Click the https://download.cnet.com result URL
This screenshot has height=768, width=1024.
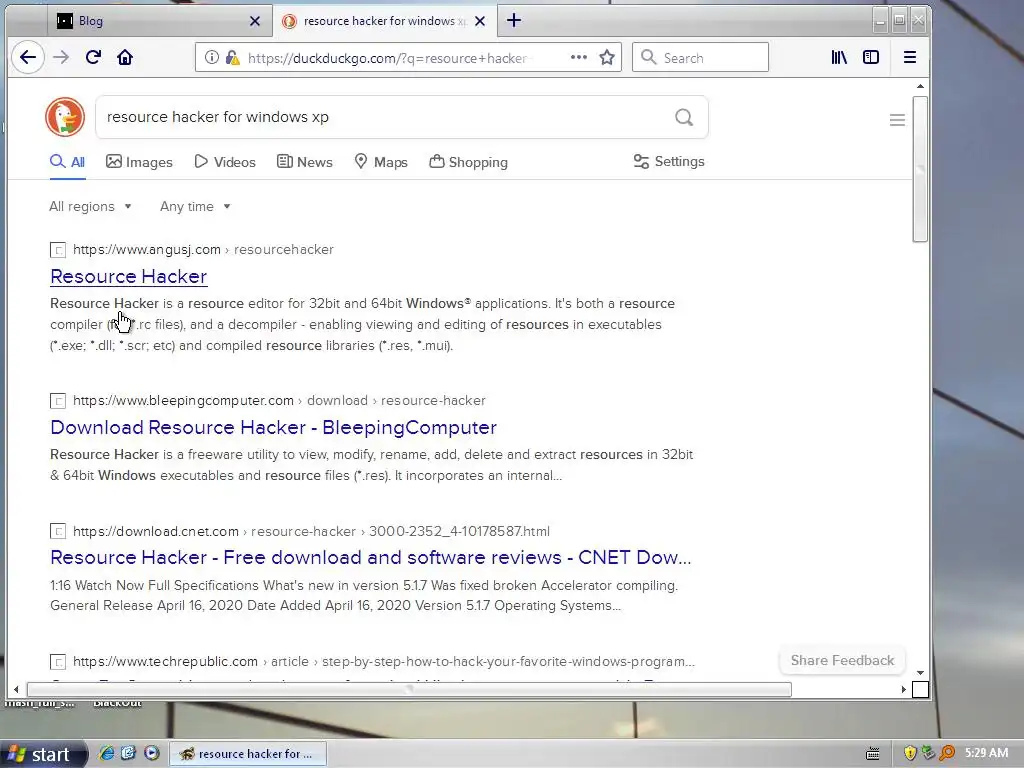click(x=155, y=531)
